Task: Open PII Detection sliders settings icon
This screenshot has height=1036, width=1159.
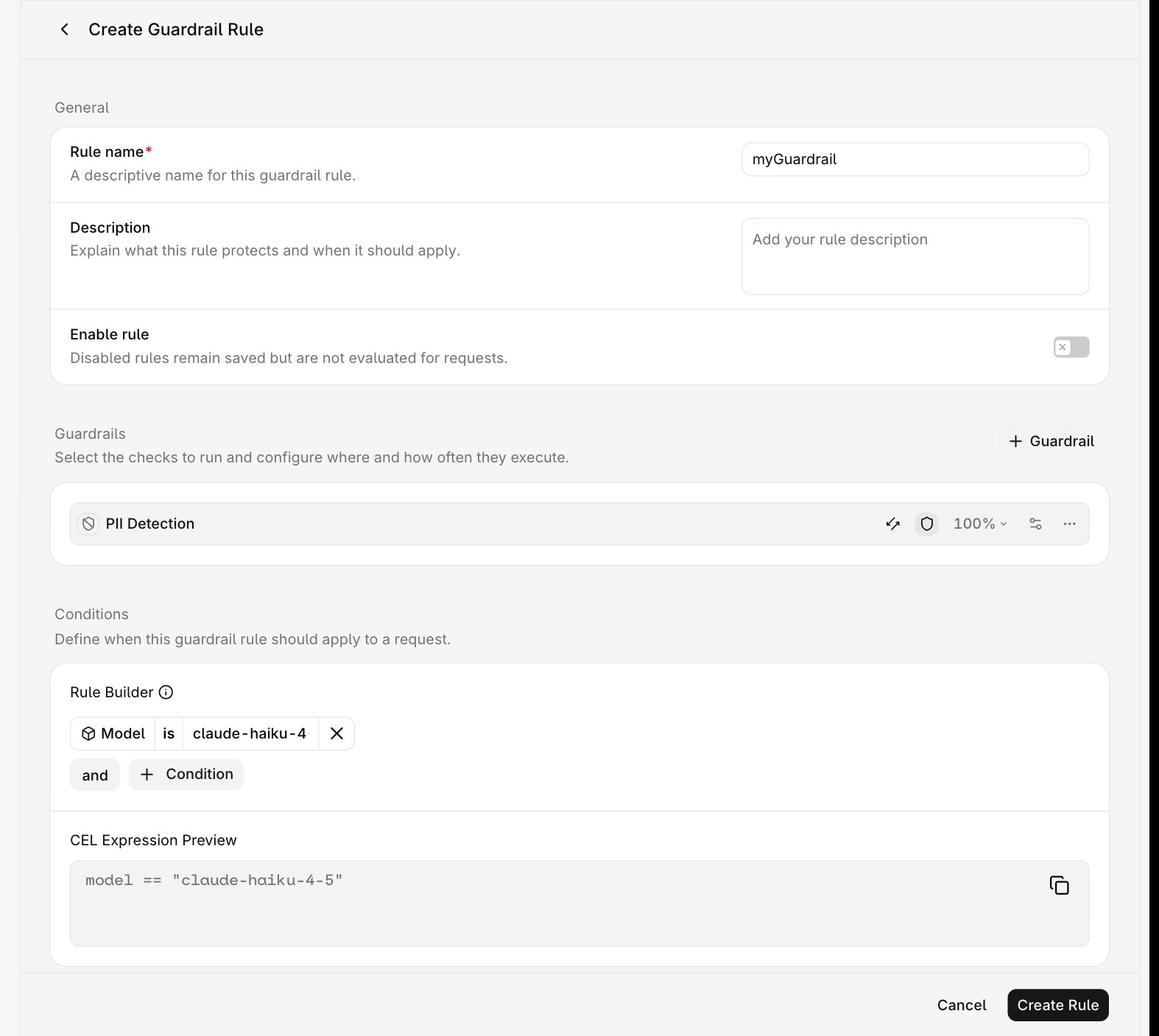Action: 1035,524
